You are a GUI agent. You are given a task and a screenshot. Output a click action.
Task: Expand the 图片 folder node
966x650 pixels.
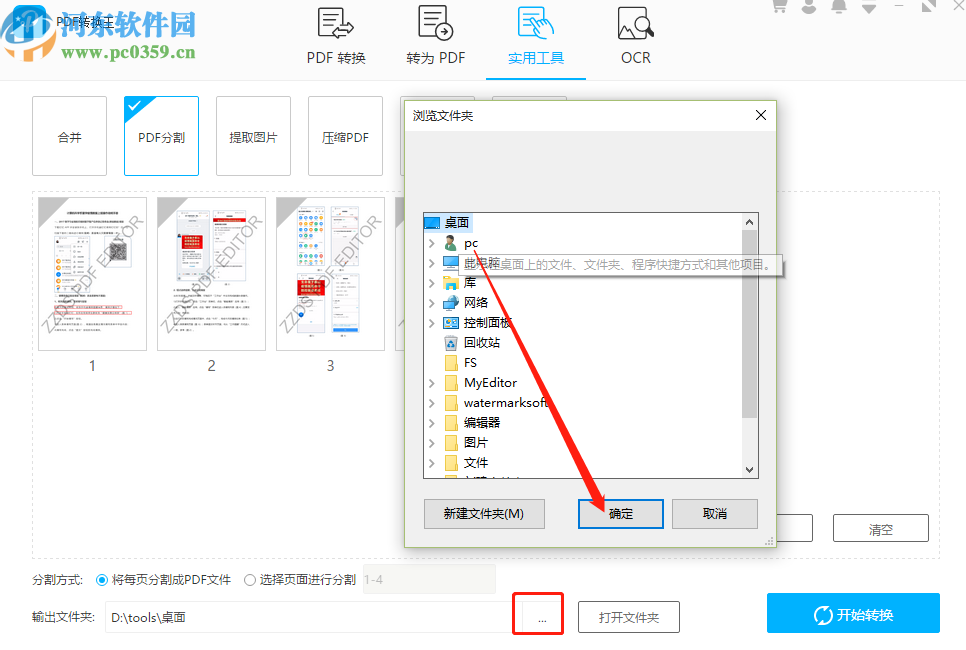(432, 442)
